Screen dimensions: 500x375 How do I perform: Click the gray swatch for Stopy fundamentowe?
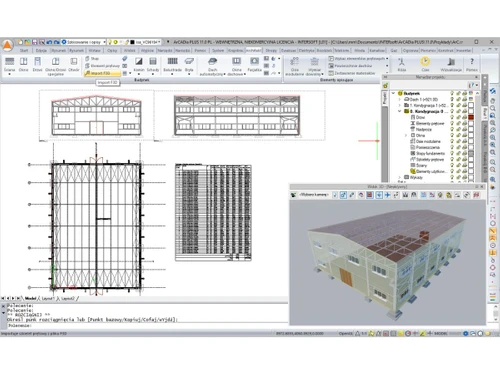pyautogui.click(x=471, y=153)
